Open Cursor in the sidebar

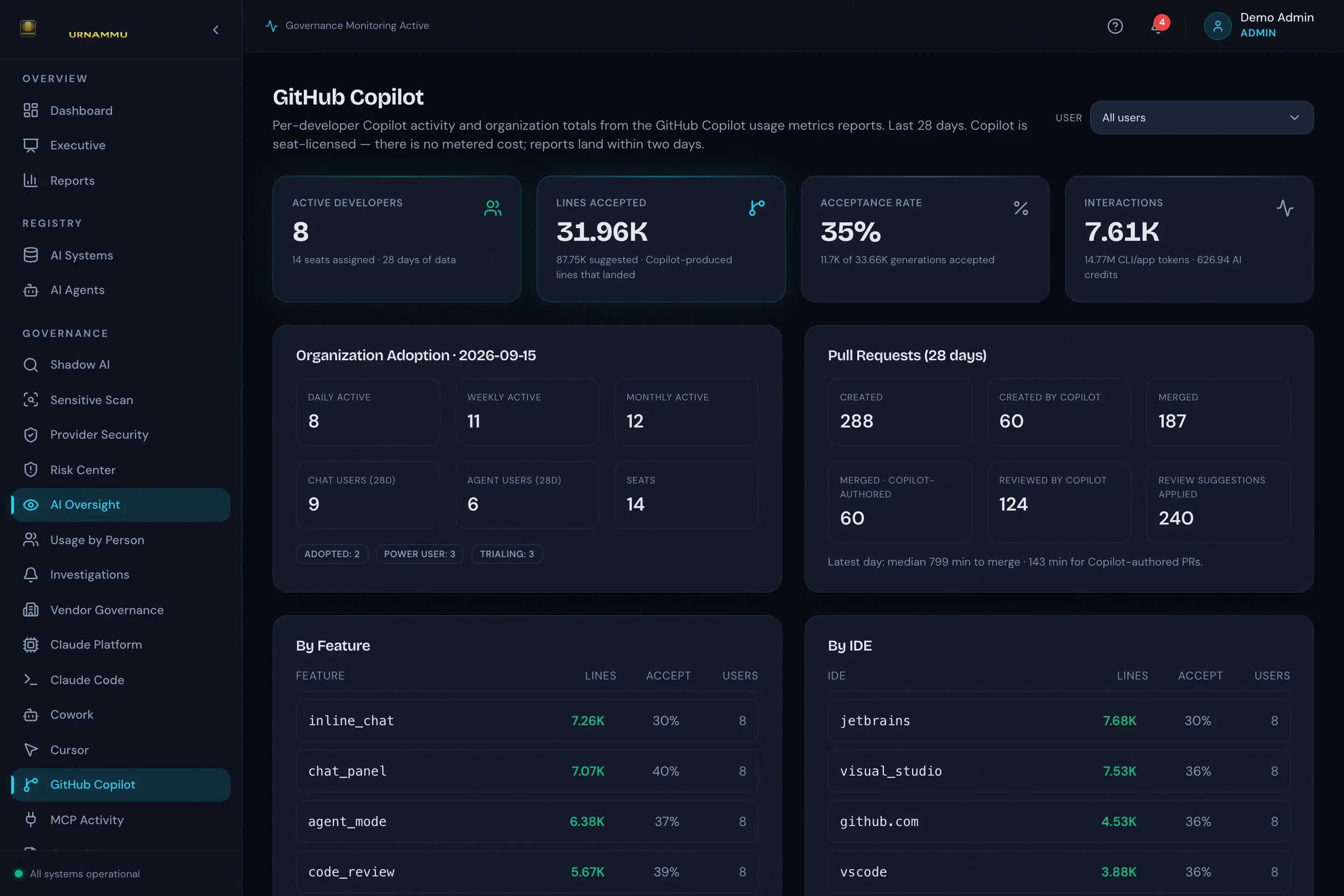120,750
